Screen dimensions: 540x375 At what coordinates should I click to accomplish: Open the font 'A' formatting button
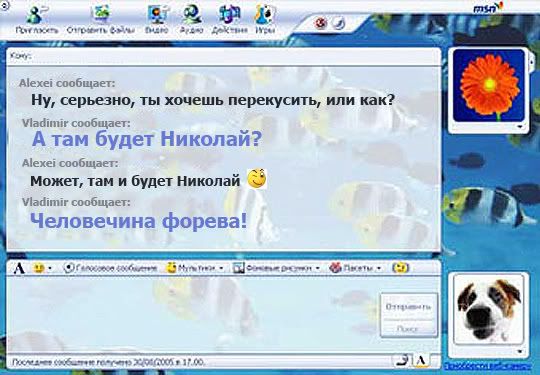pos(19,268)
